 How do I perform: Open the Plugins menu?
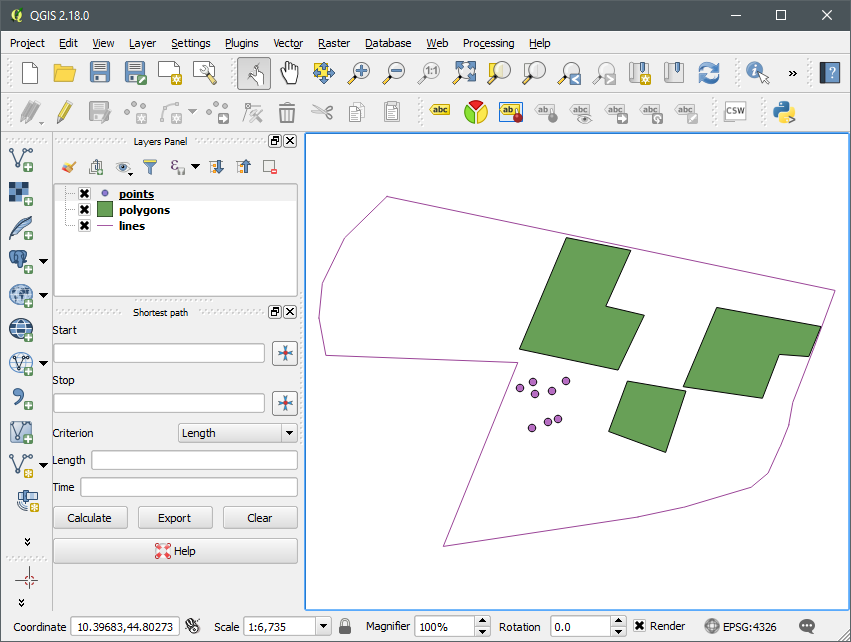pyautogui.click(x=242, y=43)
